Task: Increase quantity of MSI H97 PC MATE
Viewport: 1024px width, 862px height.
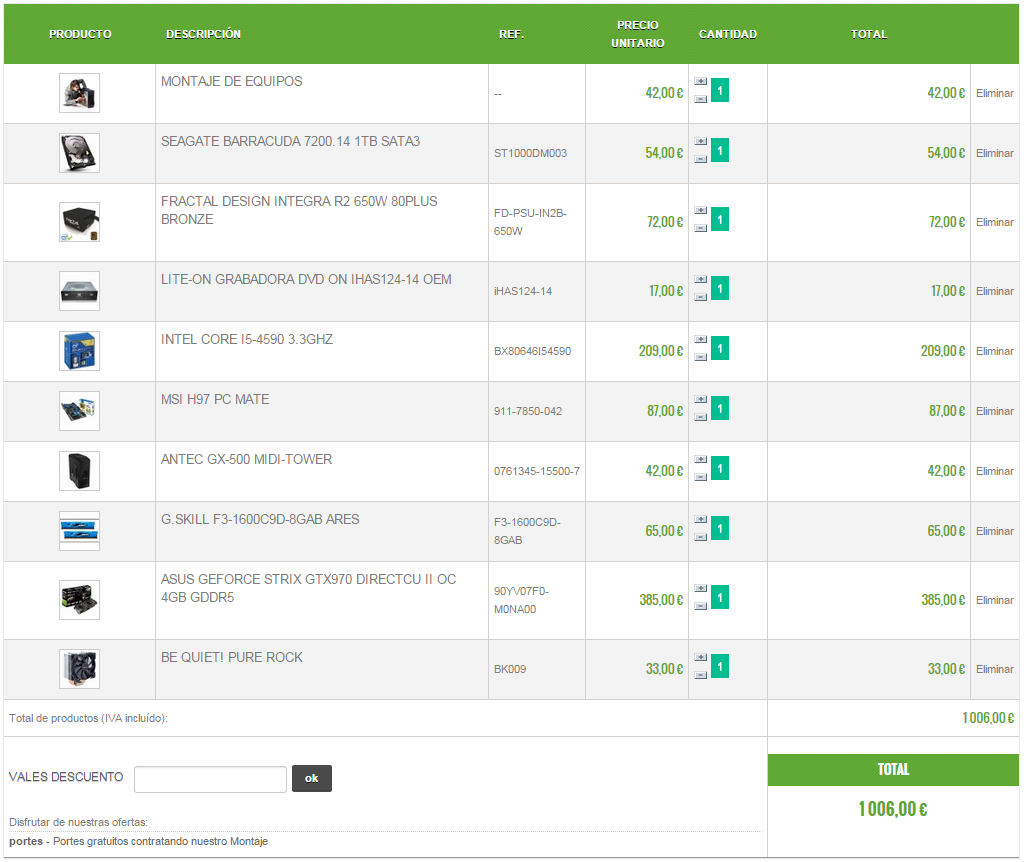Action: point(700,400)
